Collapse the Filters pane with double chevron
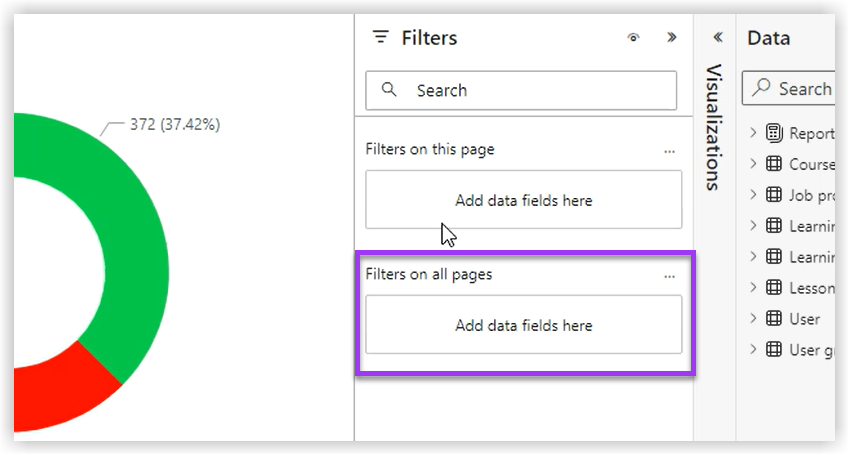 (672, 38)
